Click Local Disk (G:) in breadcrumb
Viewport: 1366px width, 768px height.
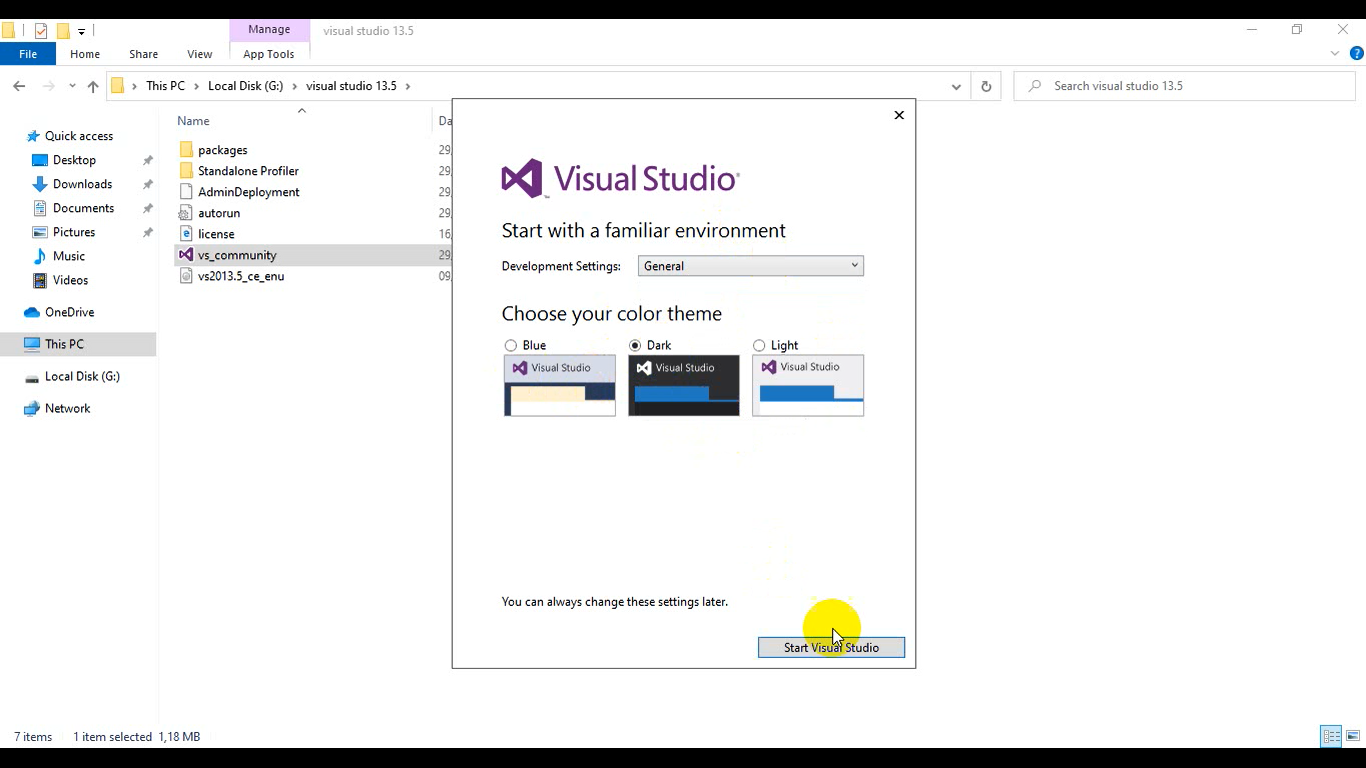coord(246,86)
